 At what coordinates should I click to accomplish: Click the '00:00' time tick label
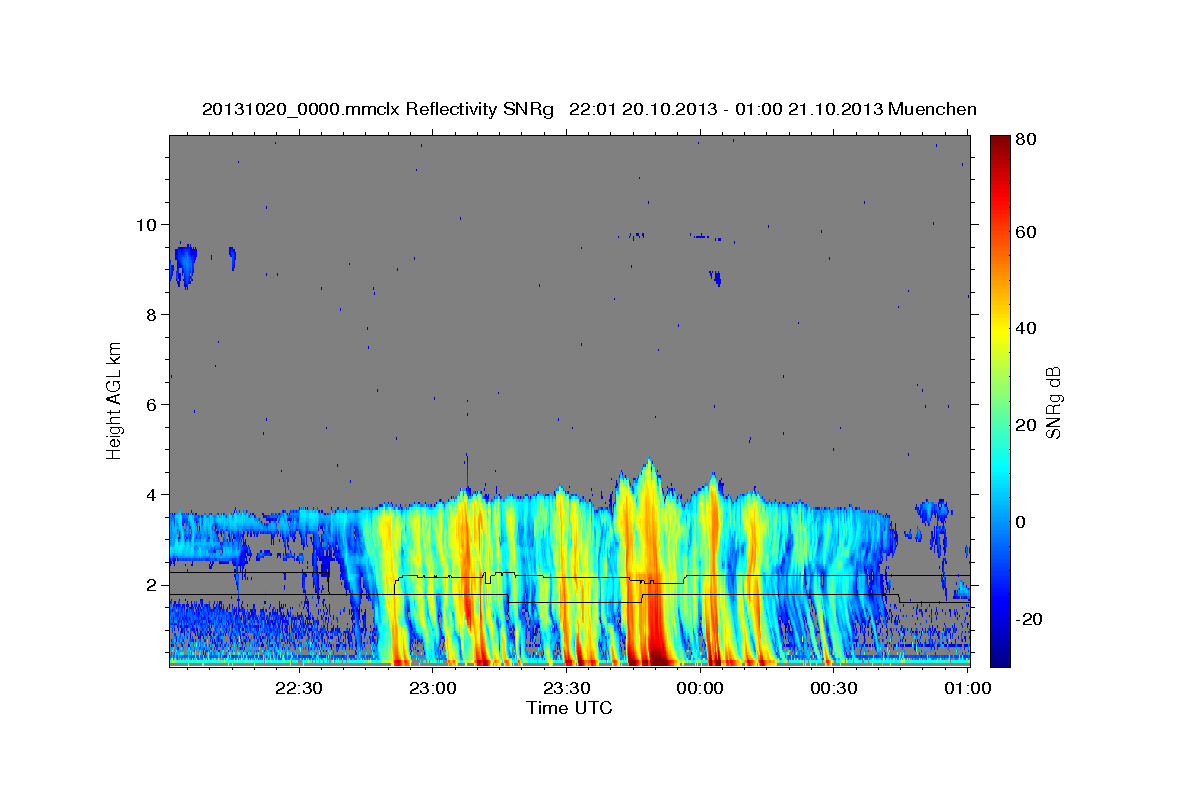click(x=700, y=689)
